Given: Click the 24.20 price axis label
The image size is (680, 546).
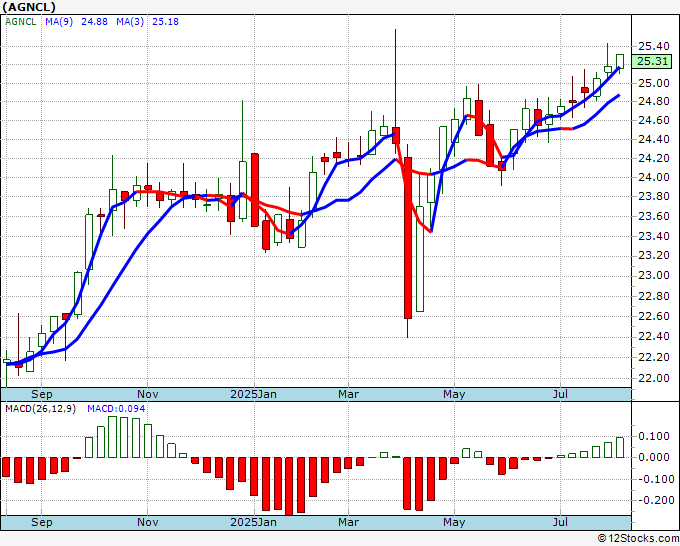Looking at the screenshot, I should [654, 158].
